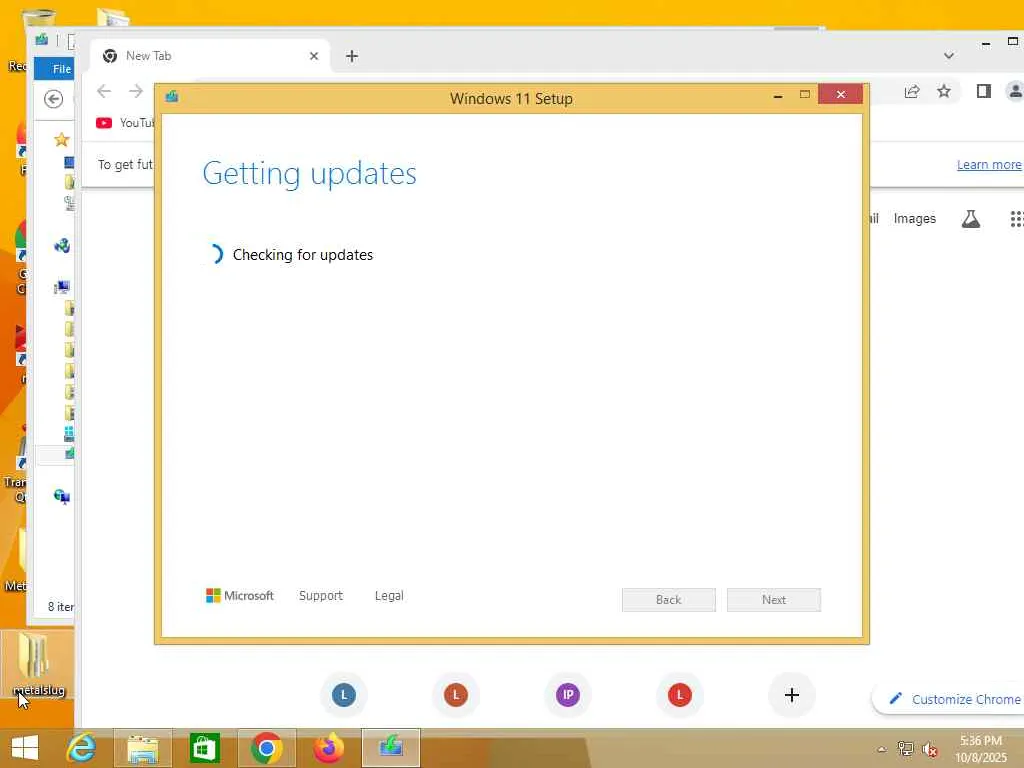The height and width of the screenshot is (768, 1024).
Task: Open network icon in system tray
Action: pyautogui.click(x=905, y=749)
